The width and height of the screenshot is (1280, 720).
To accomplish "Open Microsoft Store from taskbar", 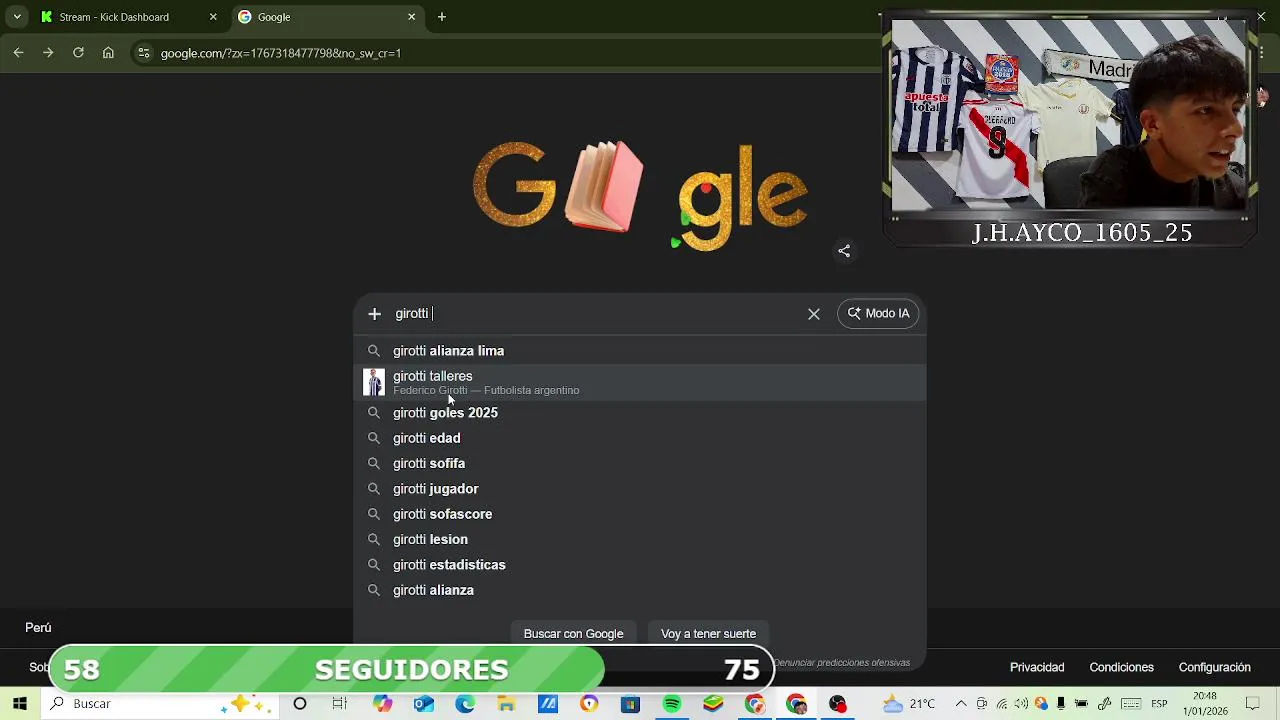I will click(630, 704).
